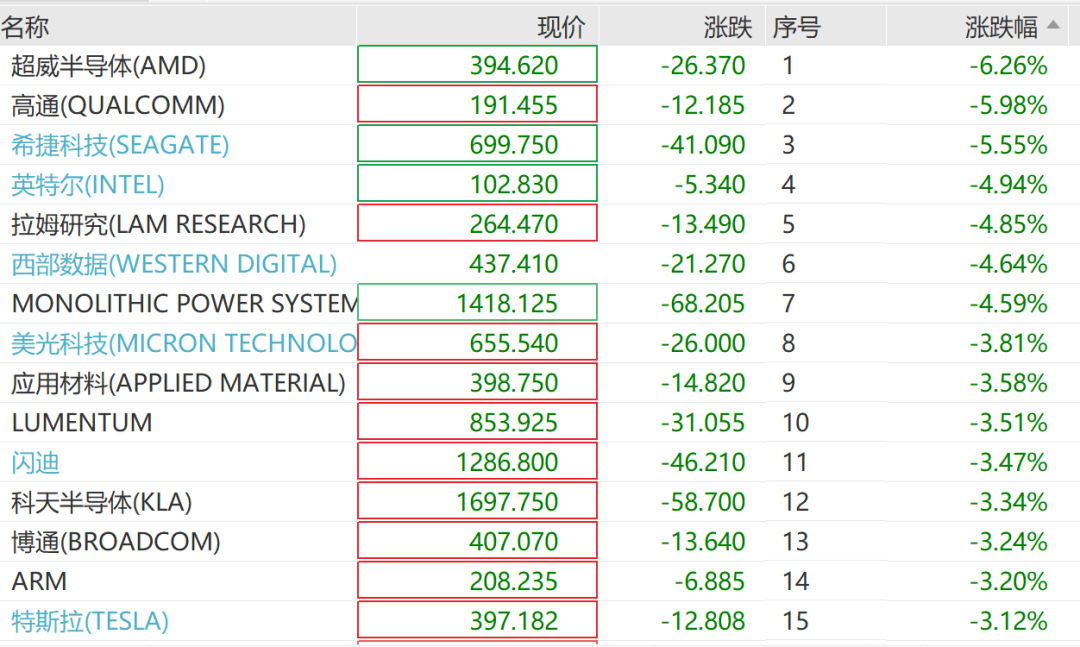The height and width of the screenshot is (647, 1080).
Task: Click Tesla price 397.182
Action: [x=514, y=621]
